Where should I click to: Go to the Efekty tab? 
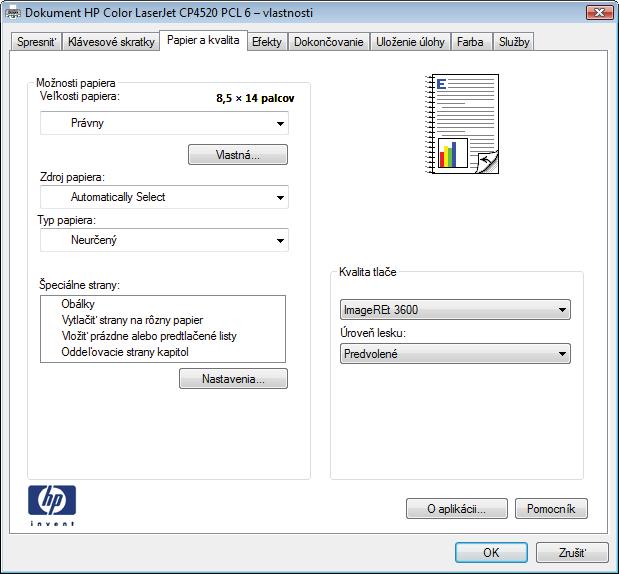click(267, 41)
